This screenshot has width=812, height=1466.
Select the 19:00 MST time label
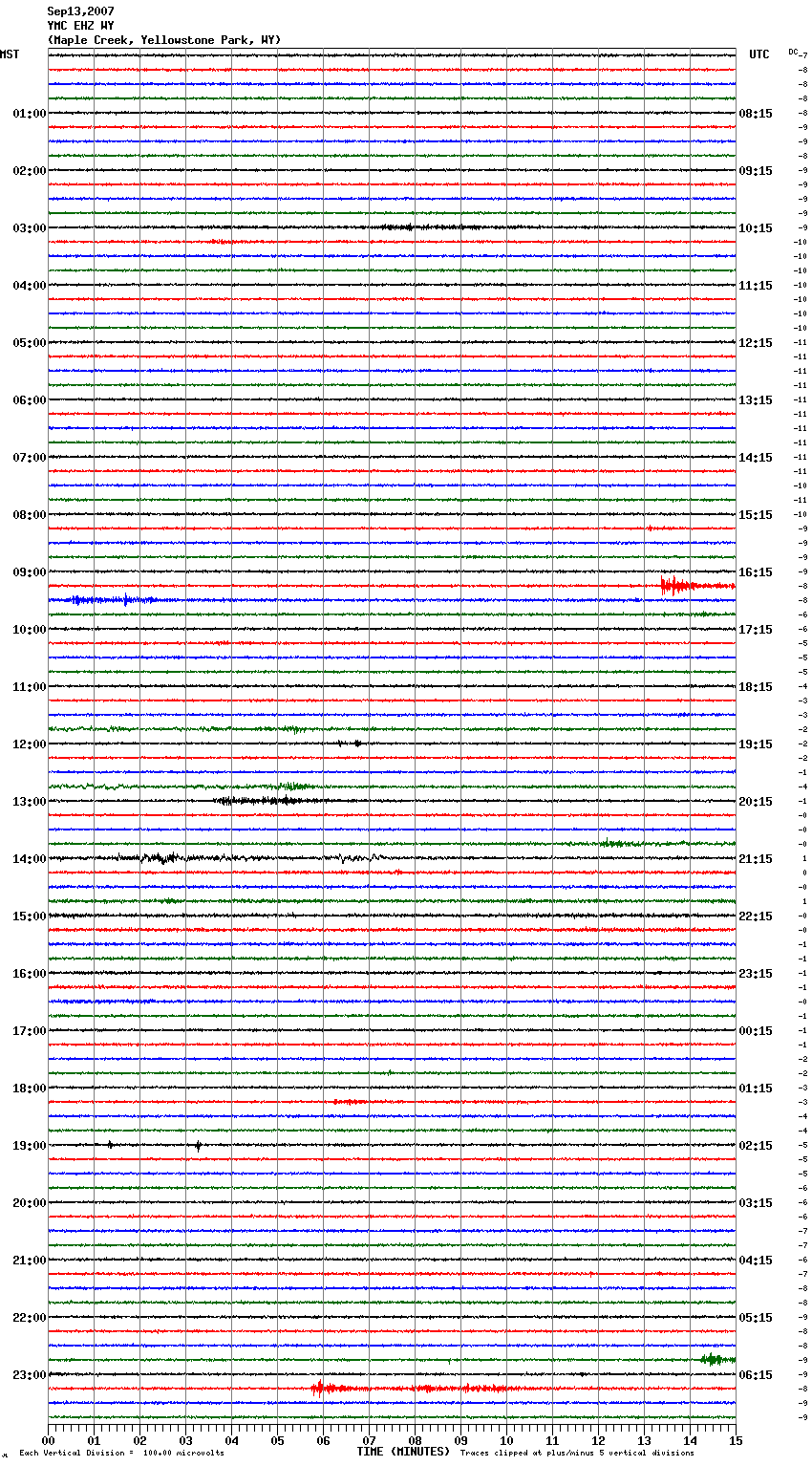[x=30, y=1146]
